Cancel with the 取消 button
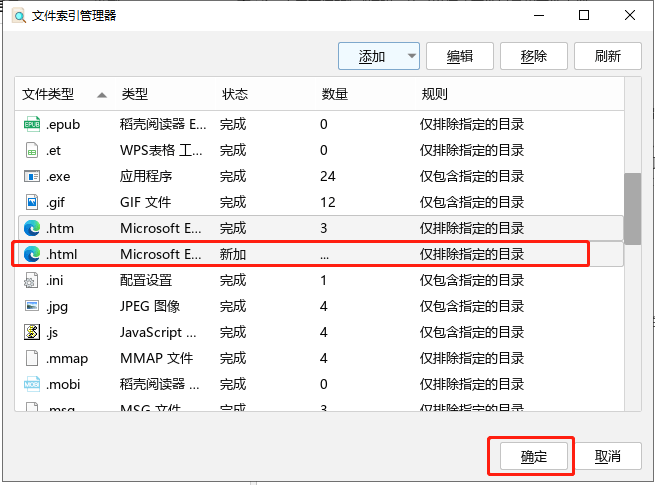The width and height of the screenshot is (655, 485). click(x=607, y=456)
